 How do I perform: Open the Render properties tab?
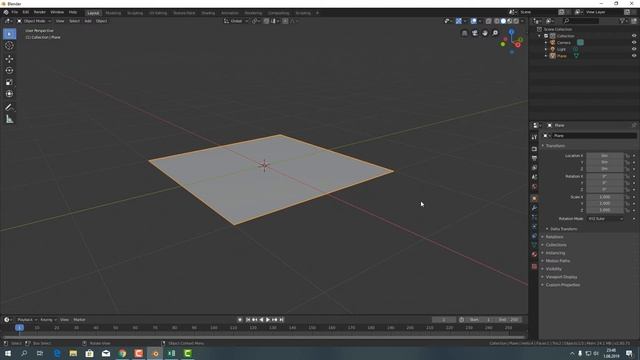[x=534, y=149]
